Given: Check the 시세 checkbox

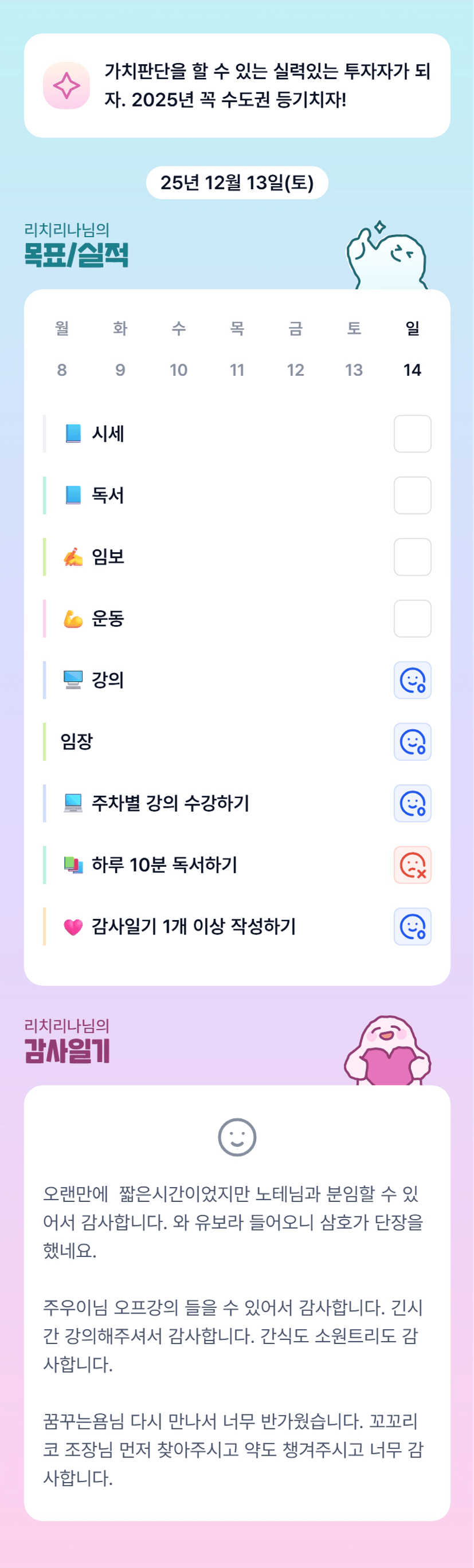Looking at the screenshot, I should point(413,433).
